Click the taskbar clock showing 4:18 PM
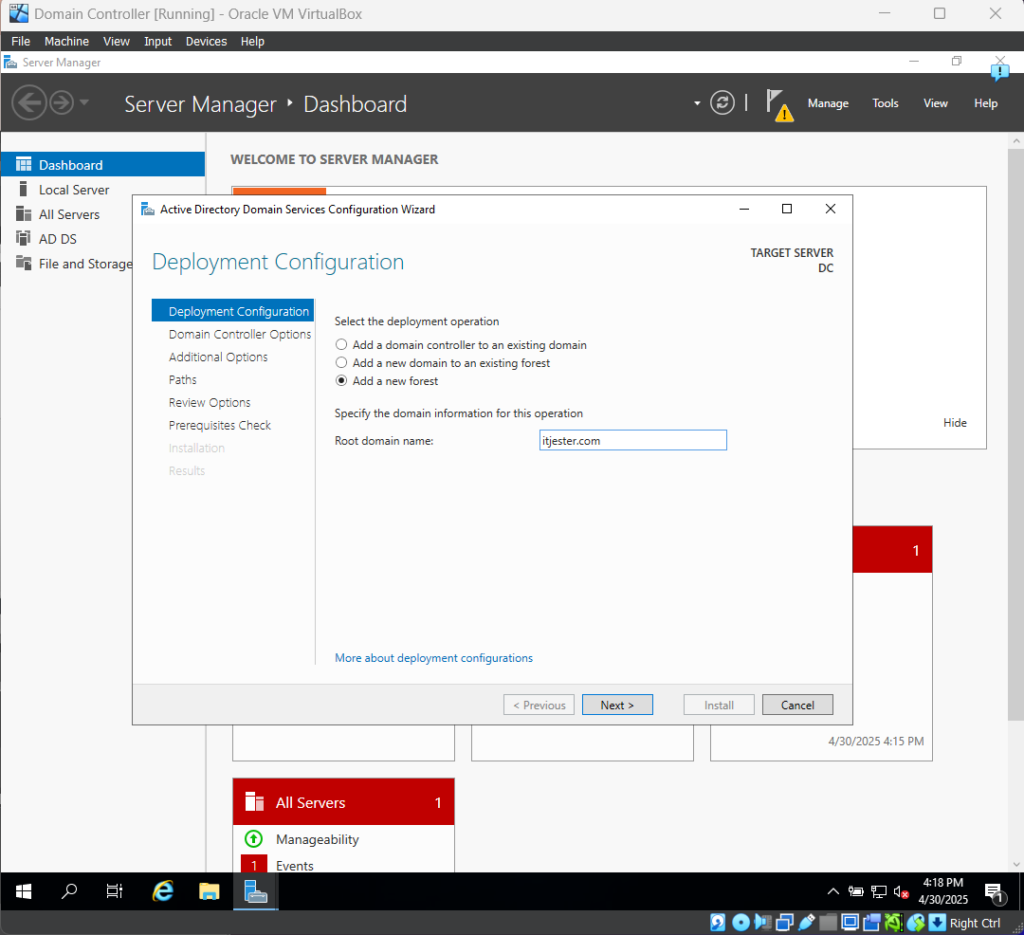 pos(943,891)
